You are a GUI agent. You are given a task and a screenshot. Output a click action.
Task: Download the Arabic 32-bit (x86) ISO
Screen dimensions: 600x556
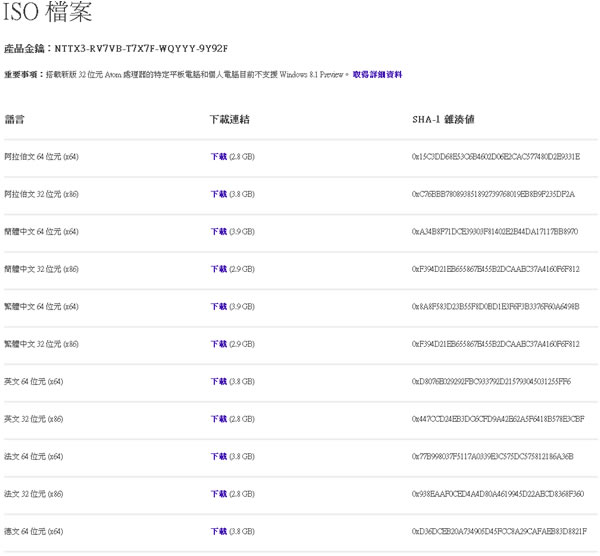point(218,194)
